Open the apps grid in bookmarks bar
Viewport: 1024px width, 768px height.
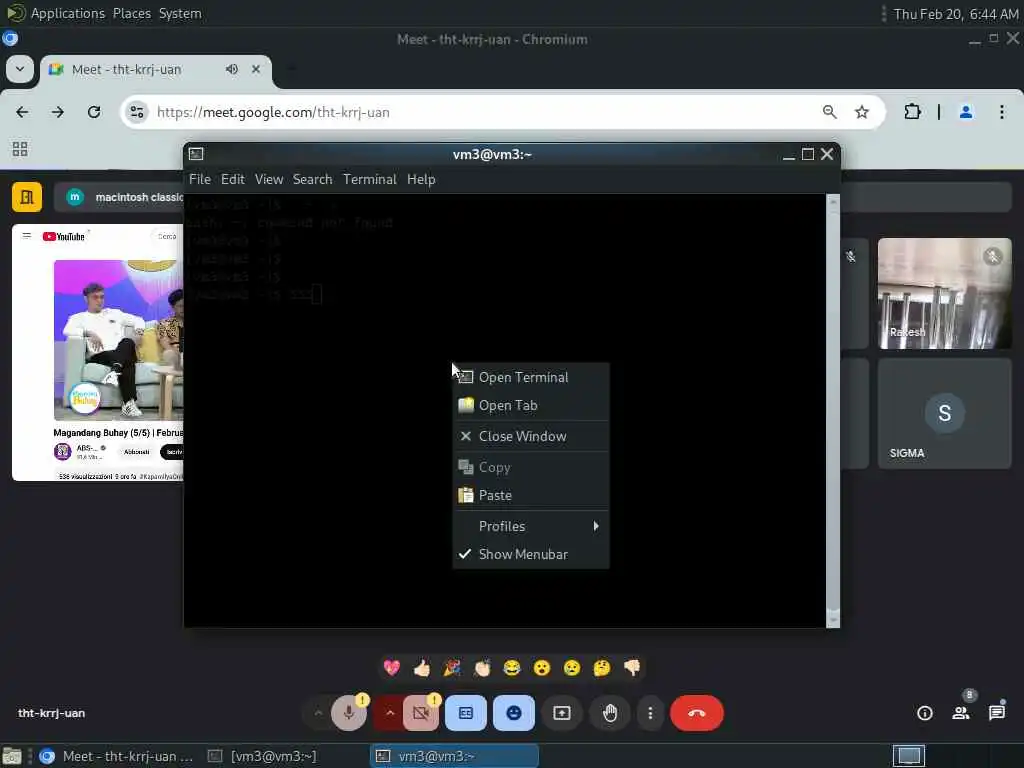pyautogui.click(x=20, y=149)
